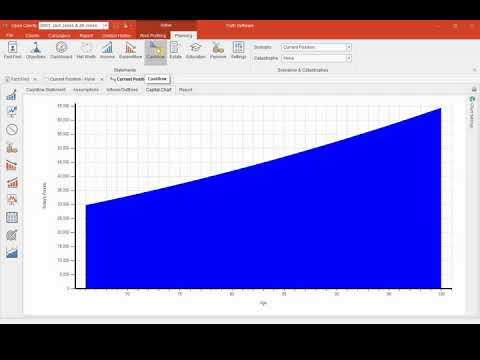Viewport: 480px width, 360px height.
Task: Open the Clients ribbon tab
Action: pyautogui.click(x=32, y=36)
